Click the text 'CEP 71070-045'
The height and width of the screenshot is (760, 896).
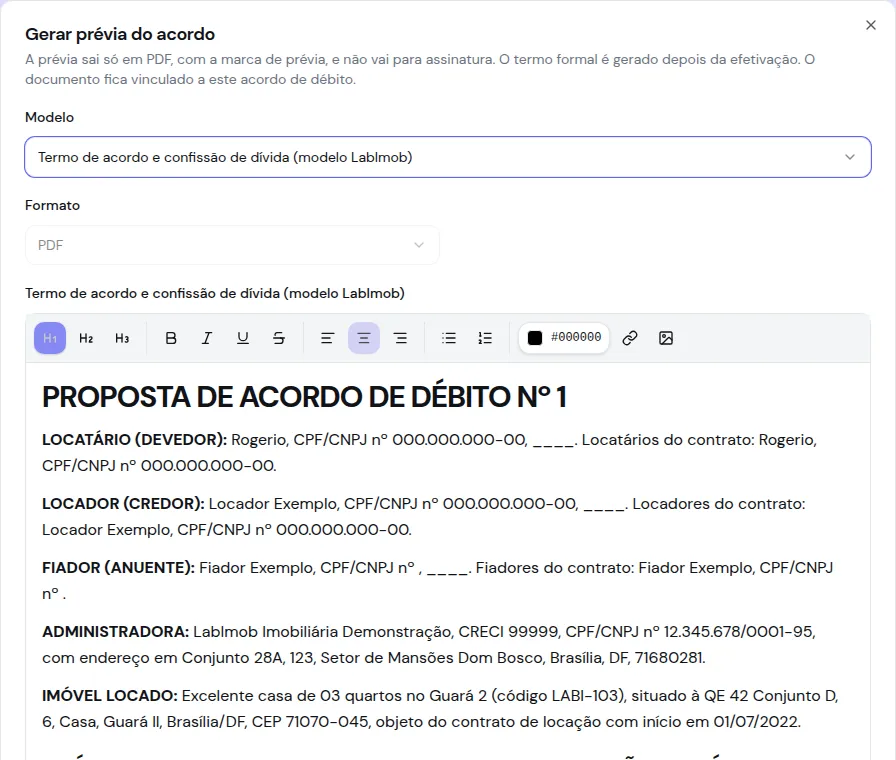(310, 722)
